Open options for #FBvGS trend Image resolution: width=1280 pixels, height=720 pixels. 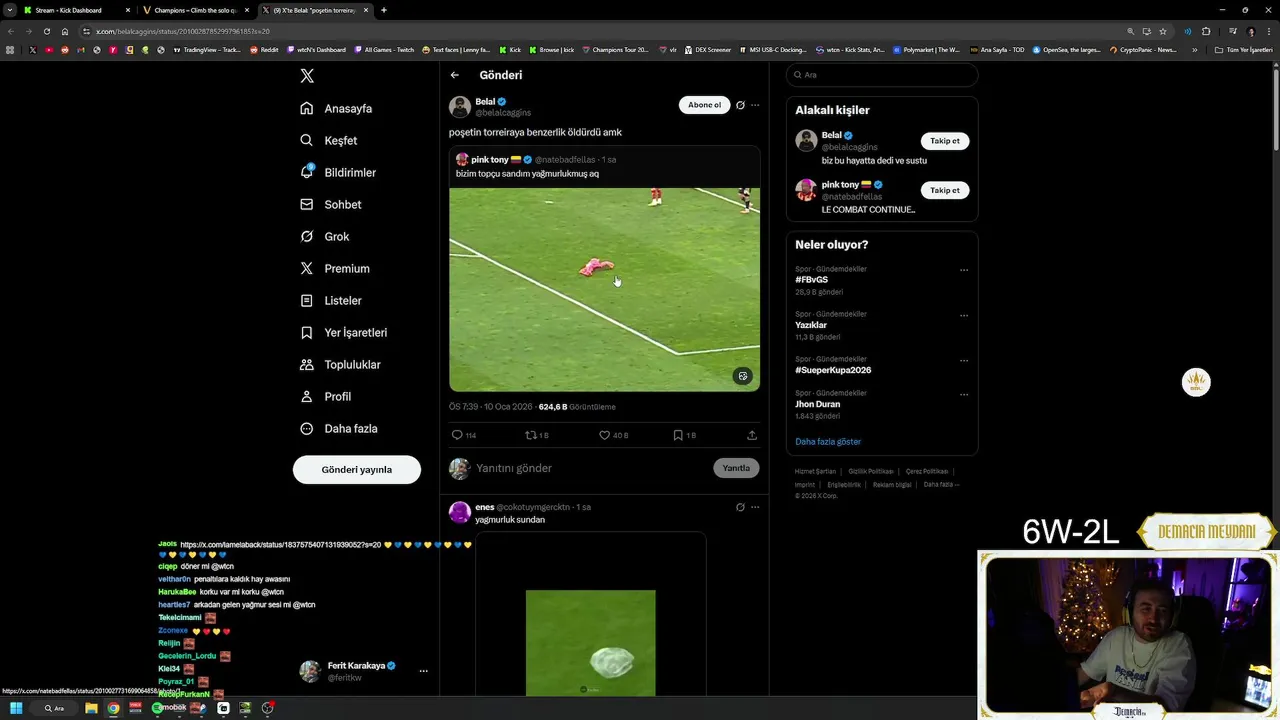pos(964,270)
